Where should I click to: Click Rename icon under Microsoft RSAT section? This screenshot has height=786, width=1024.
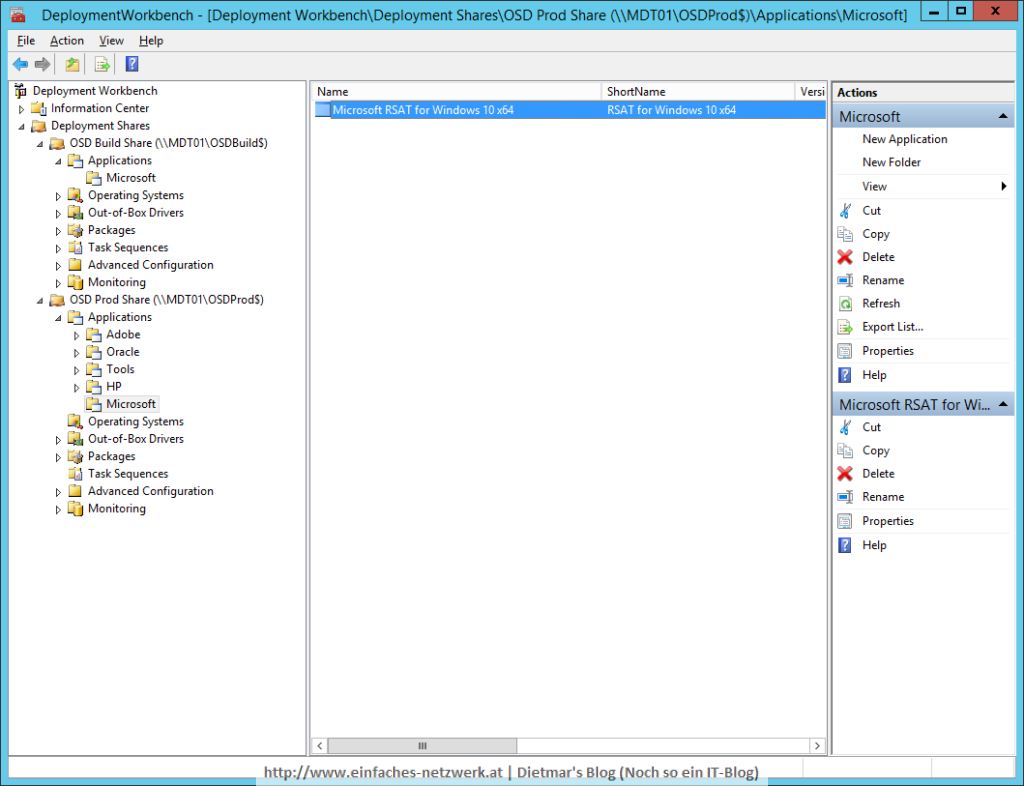pyautogui.click(x=845, y=497)
